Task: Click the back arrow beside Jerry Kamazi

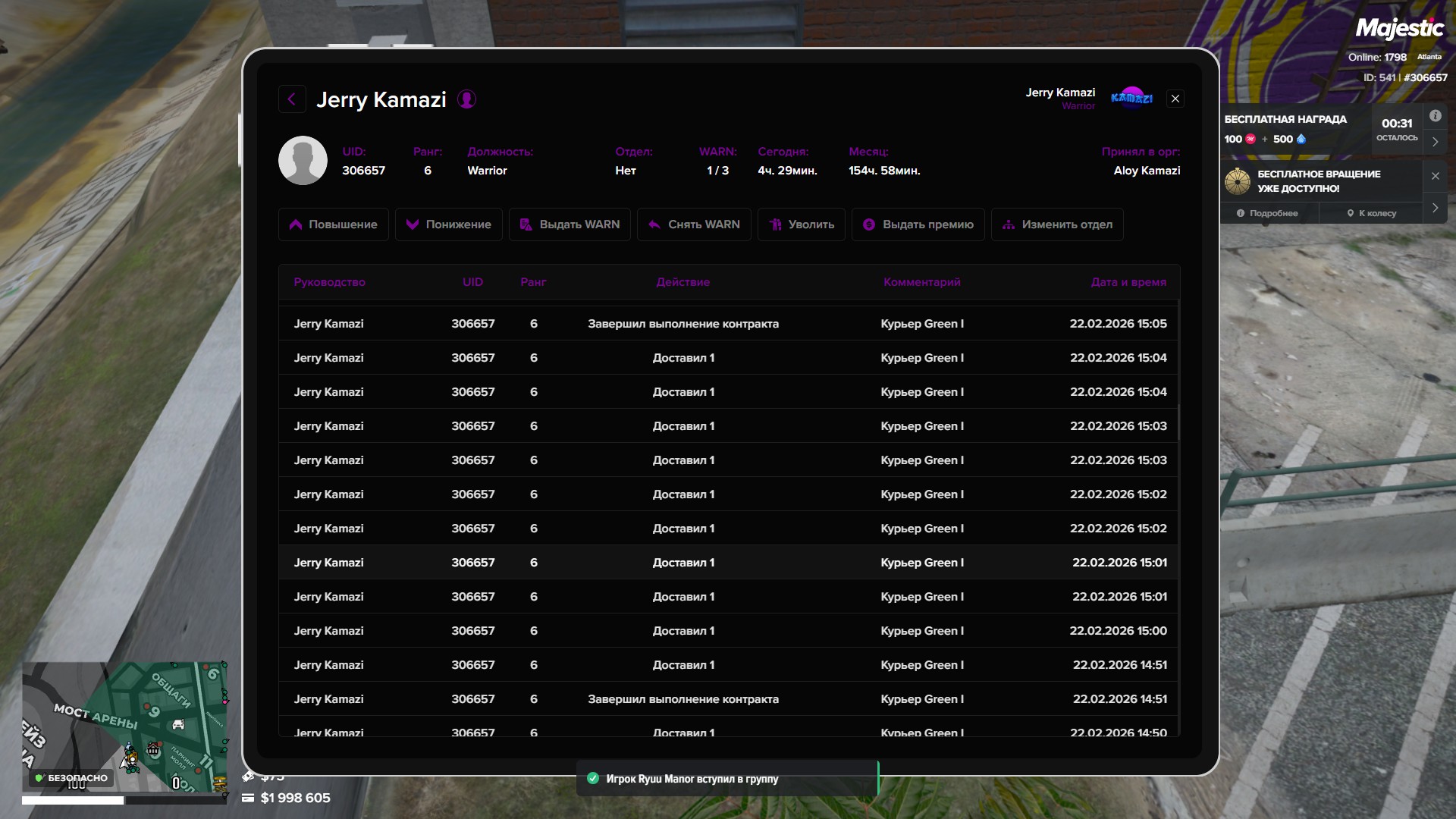Action: point(292,99)
